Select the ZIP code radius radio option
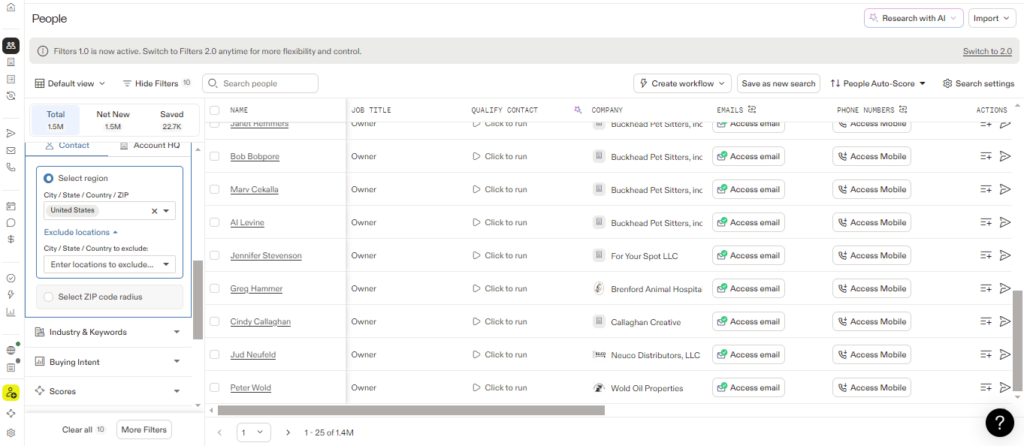1024x446 pixels. (x=49, y=297)
